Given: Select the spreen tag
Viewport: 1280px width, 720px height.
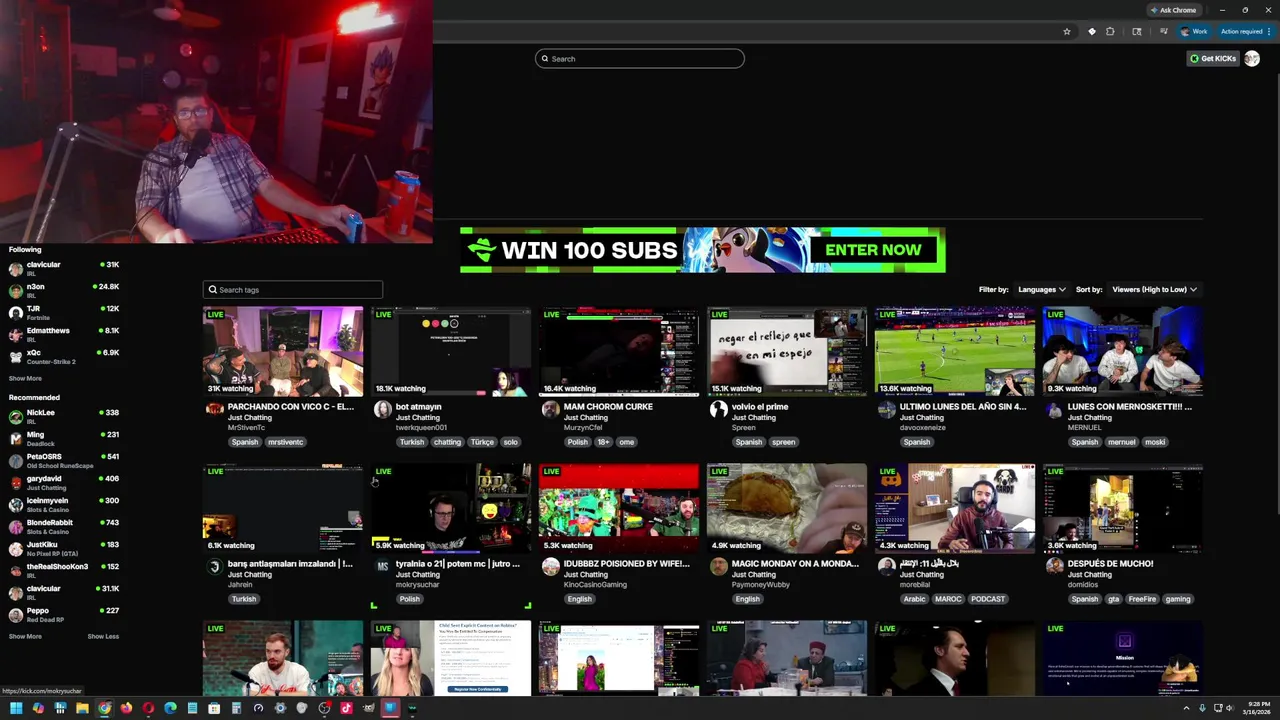Looking at the screenshot, I should [783, 442].
